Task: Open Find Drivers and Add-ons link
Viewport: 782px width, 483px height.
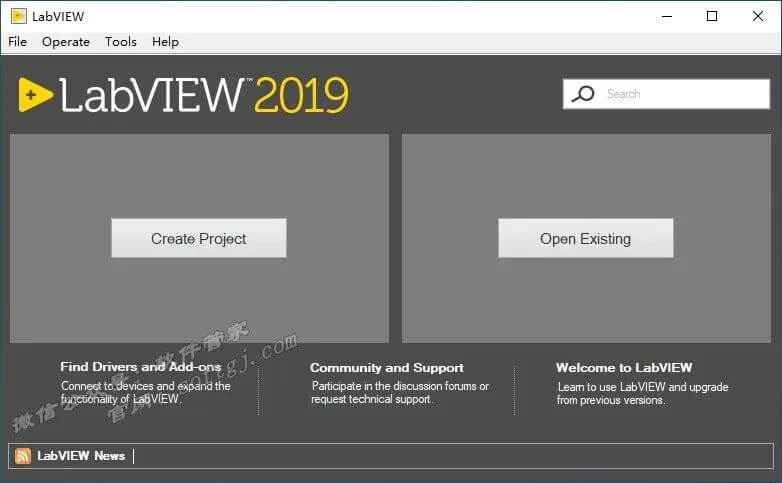Action: point(141,367)
